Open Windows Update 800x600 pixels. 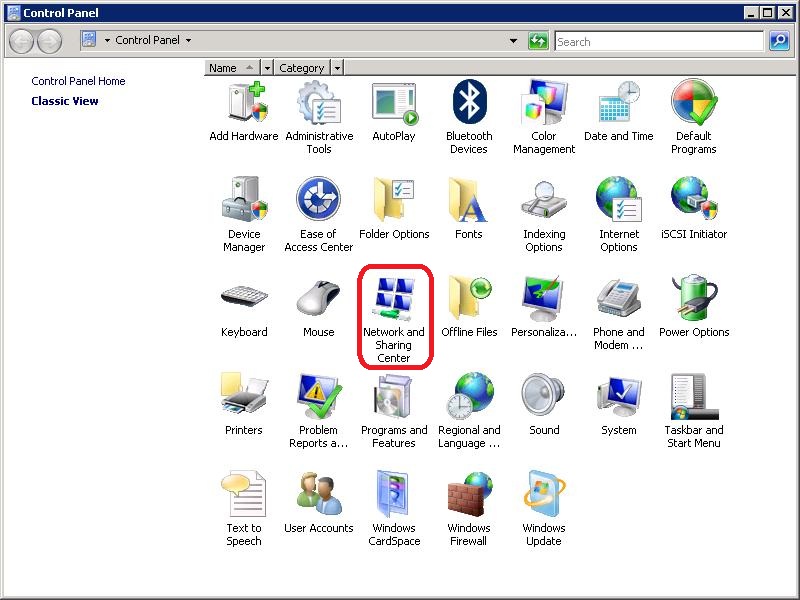pyautogui.click(x=544, y=509)
